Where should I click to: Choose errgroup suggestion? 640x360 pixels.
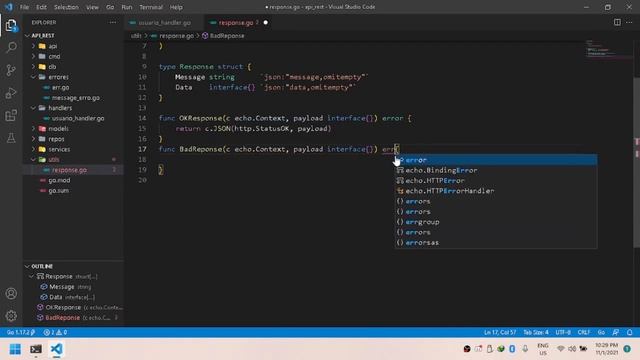496,222
